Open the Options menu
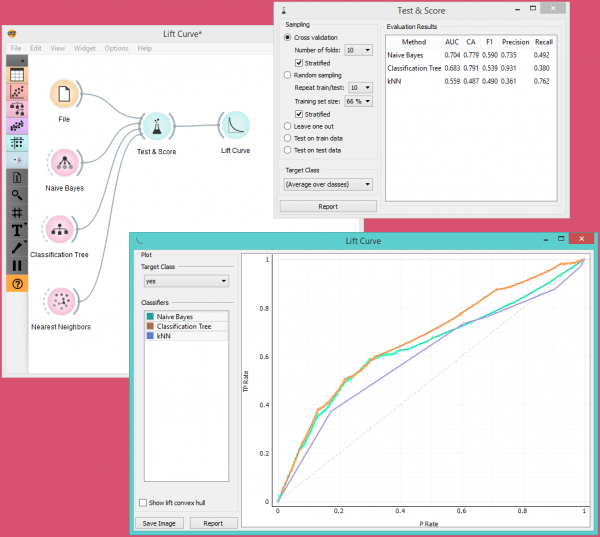Screen dimensions: 600x537 point(116,48)
